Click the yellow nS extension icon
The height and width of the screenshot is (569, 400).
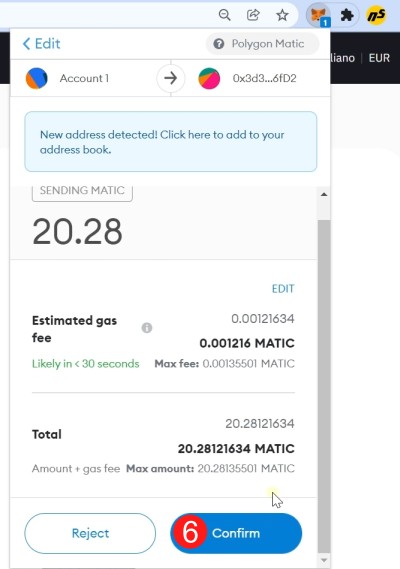[376, 15]
